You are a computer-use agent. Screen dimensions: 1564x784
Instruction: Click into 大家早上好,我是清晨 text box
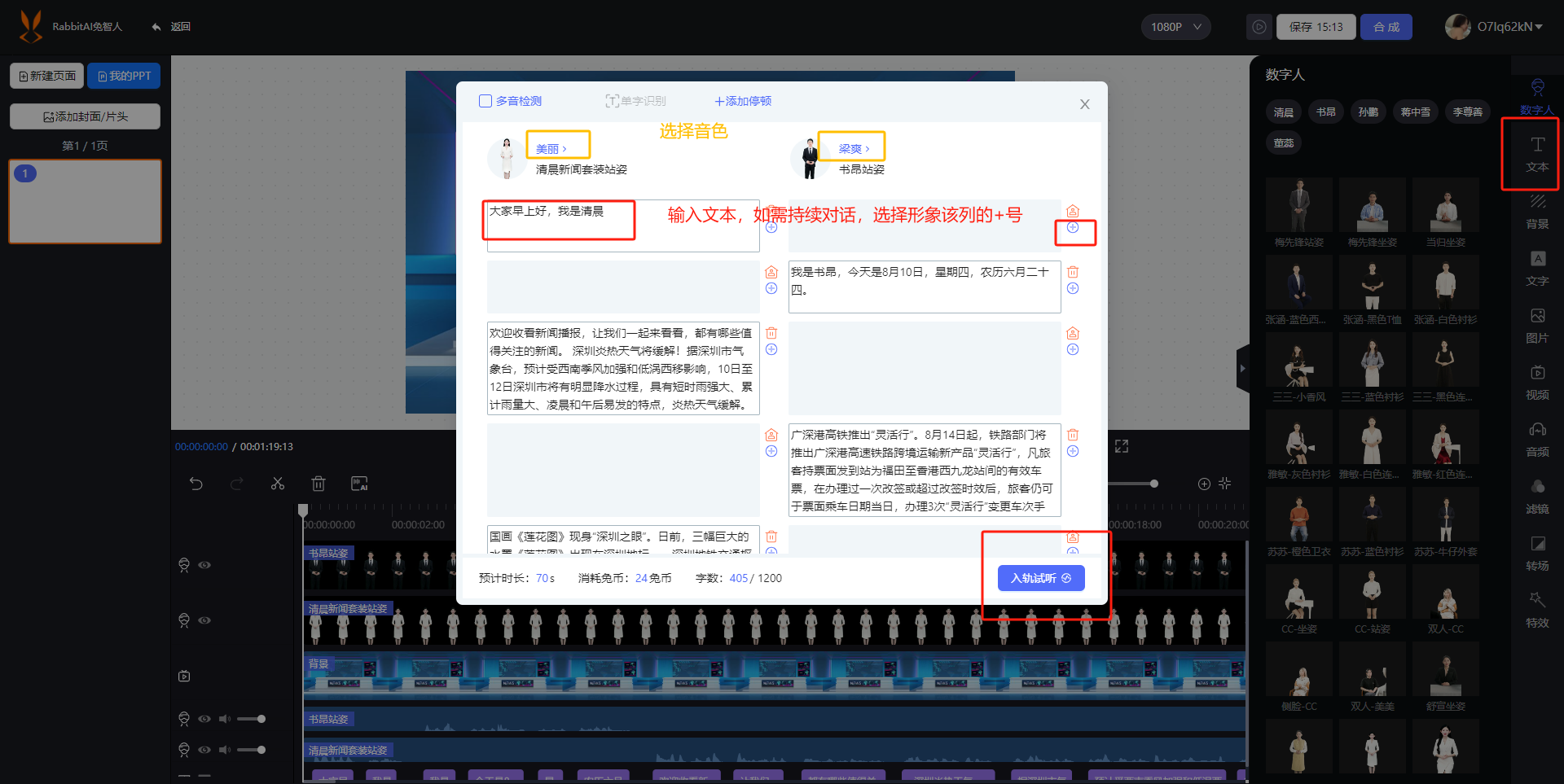point(623,226)
